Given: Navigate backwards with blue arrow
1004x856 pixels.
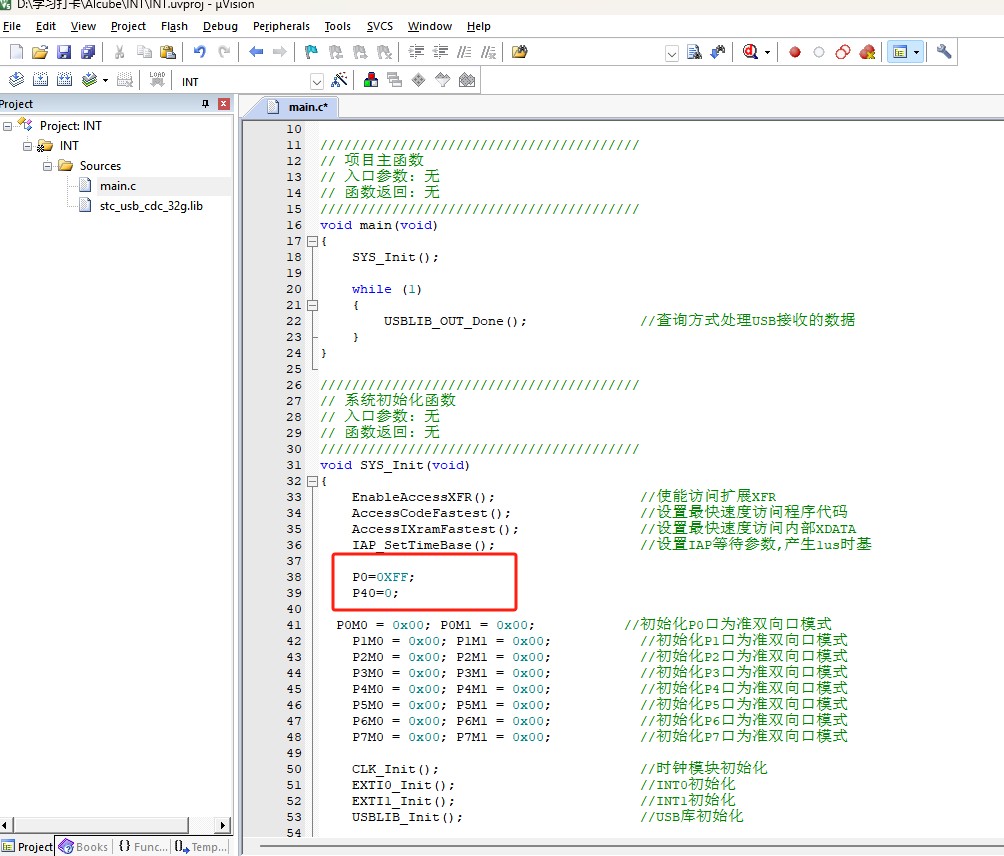Looking at the screenshot, I should 256,52.
